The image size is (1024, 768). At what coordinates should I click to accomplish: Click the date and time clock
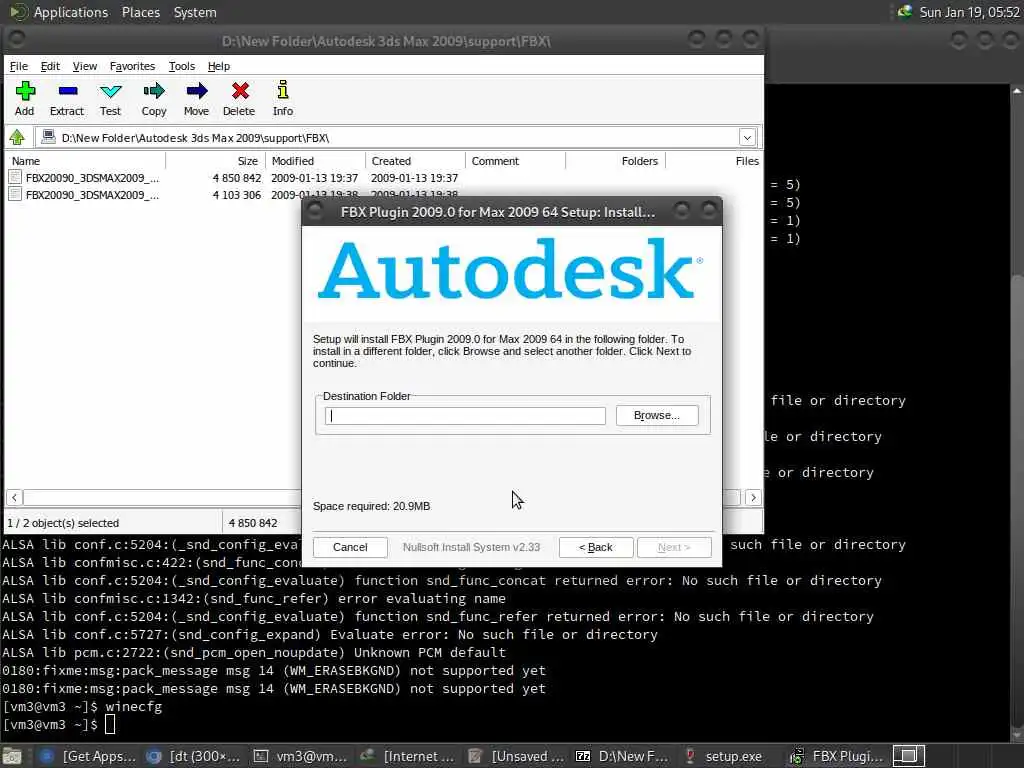coord(969,12)
